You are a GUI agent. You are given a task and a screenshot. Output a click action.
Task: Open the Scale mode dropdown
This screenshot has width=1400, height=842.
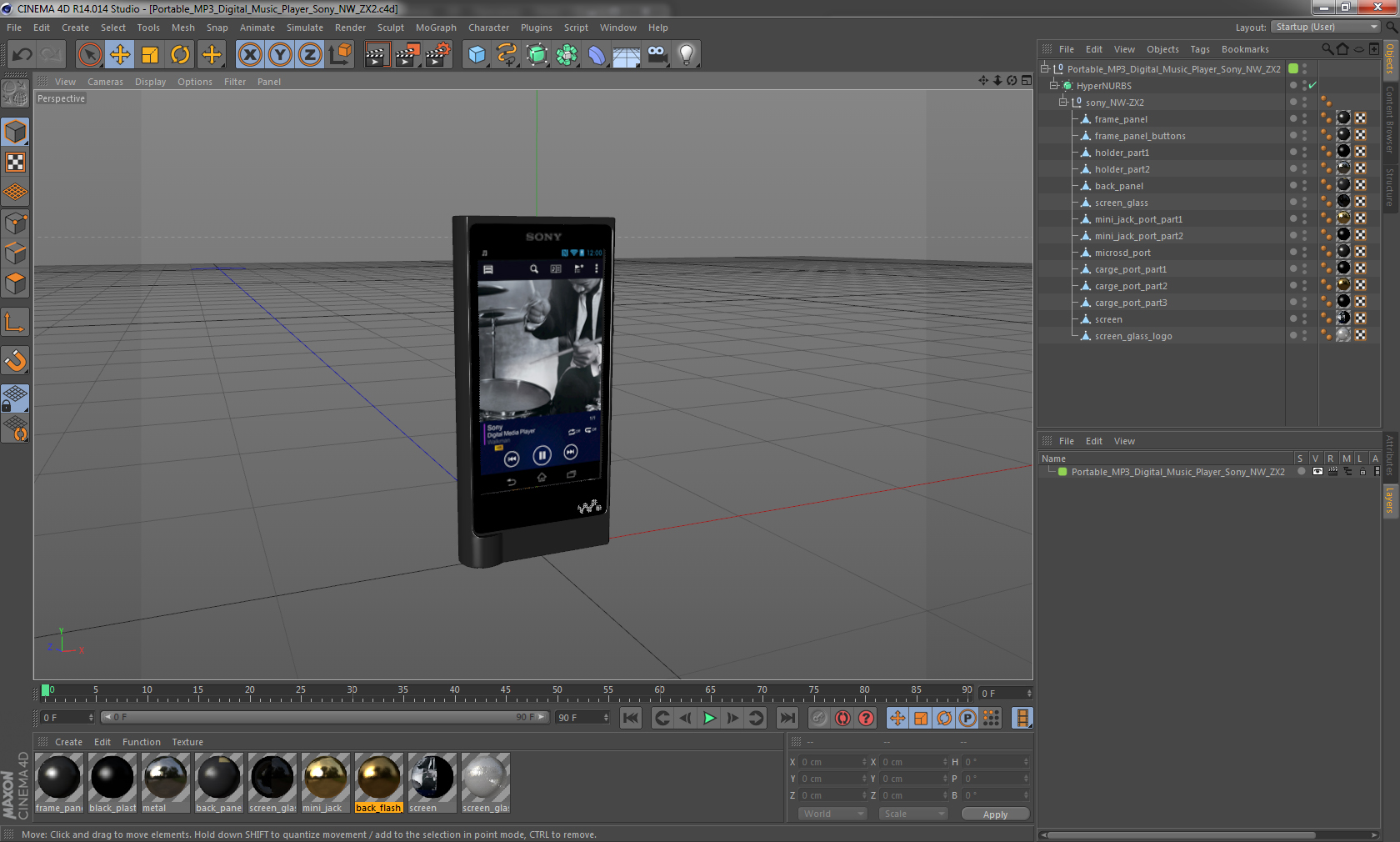coord(913,814)
